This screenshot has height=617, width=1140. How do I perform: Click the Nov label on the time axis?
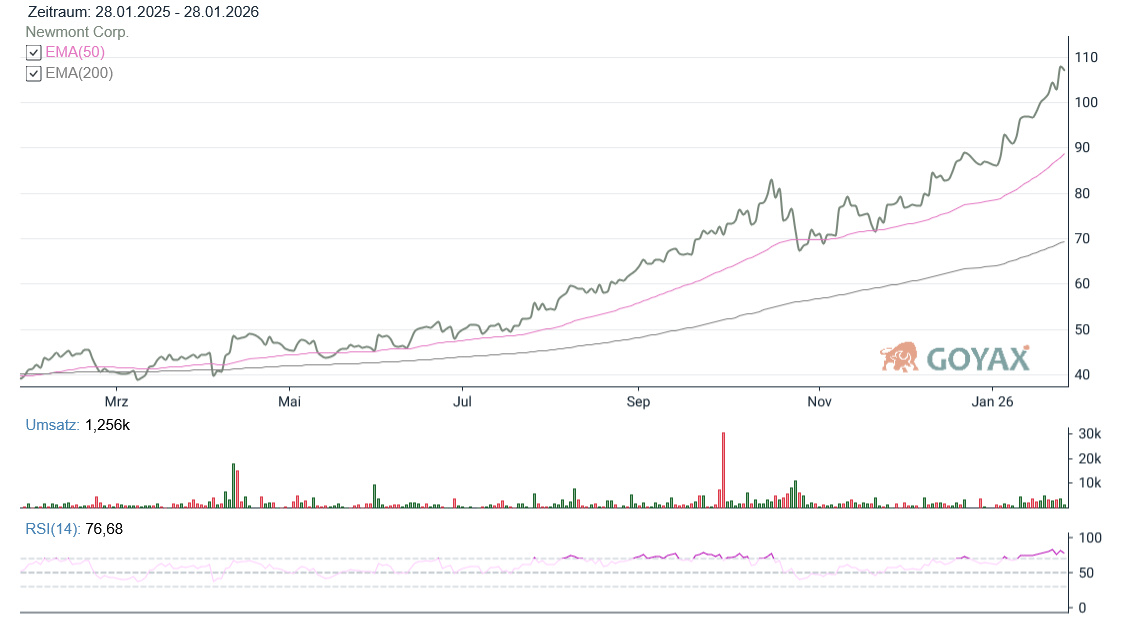819,402
